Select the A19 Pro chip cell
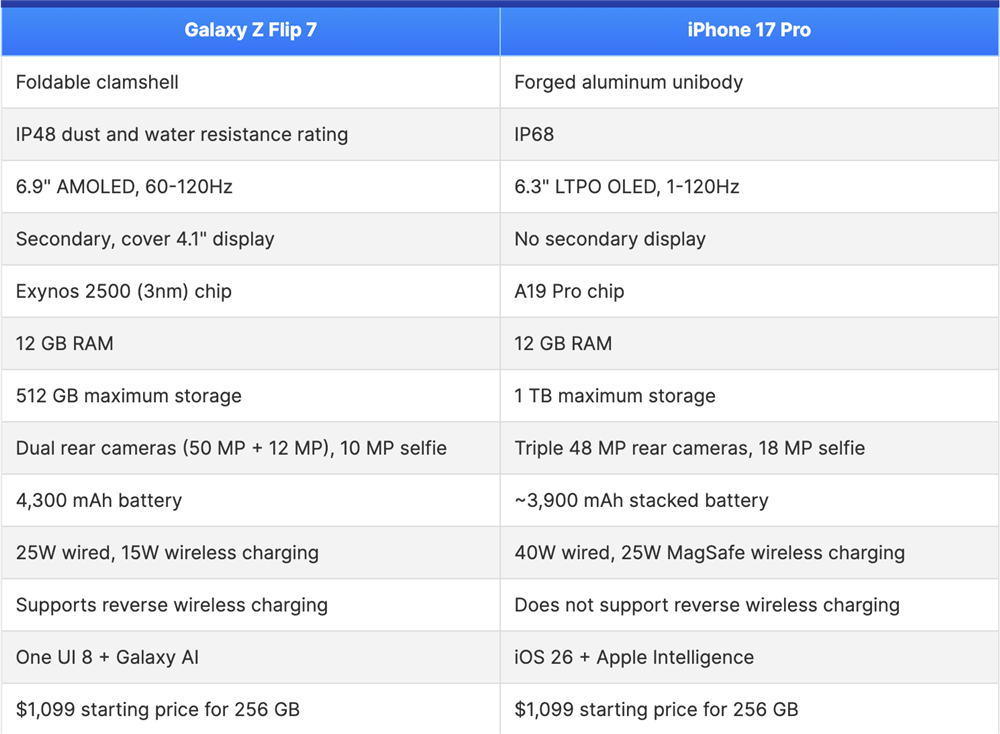 point(569,291)
